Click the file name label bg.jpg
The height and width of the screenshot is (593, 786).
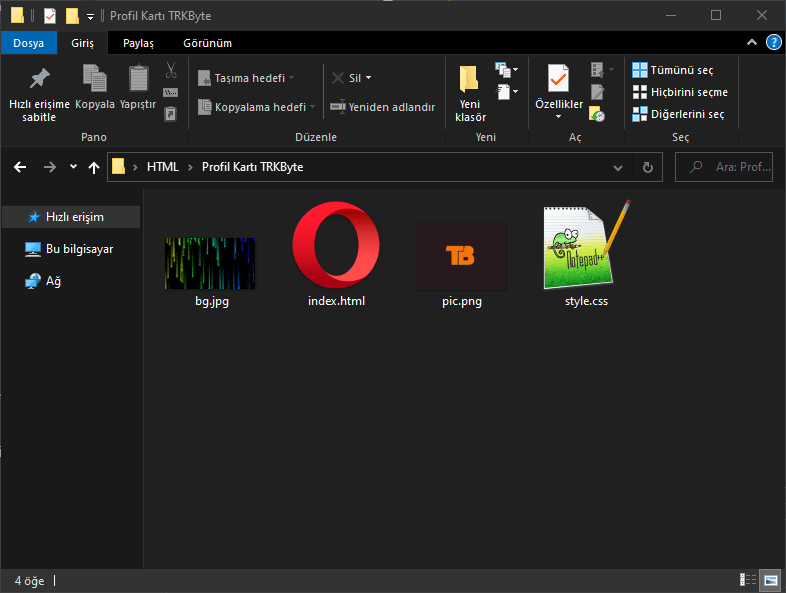212,301
